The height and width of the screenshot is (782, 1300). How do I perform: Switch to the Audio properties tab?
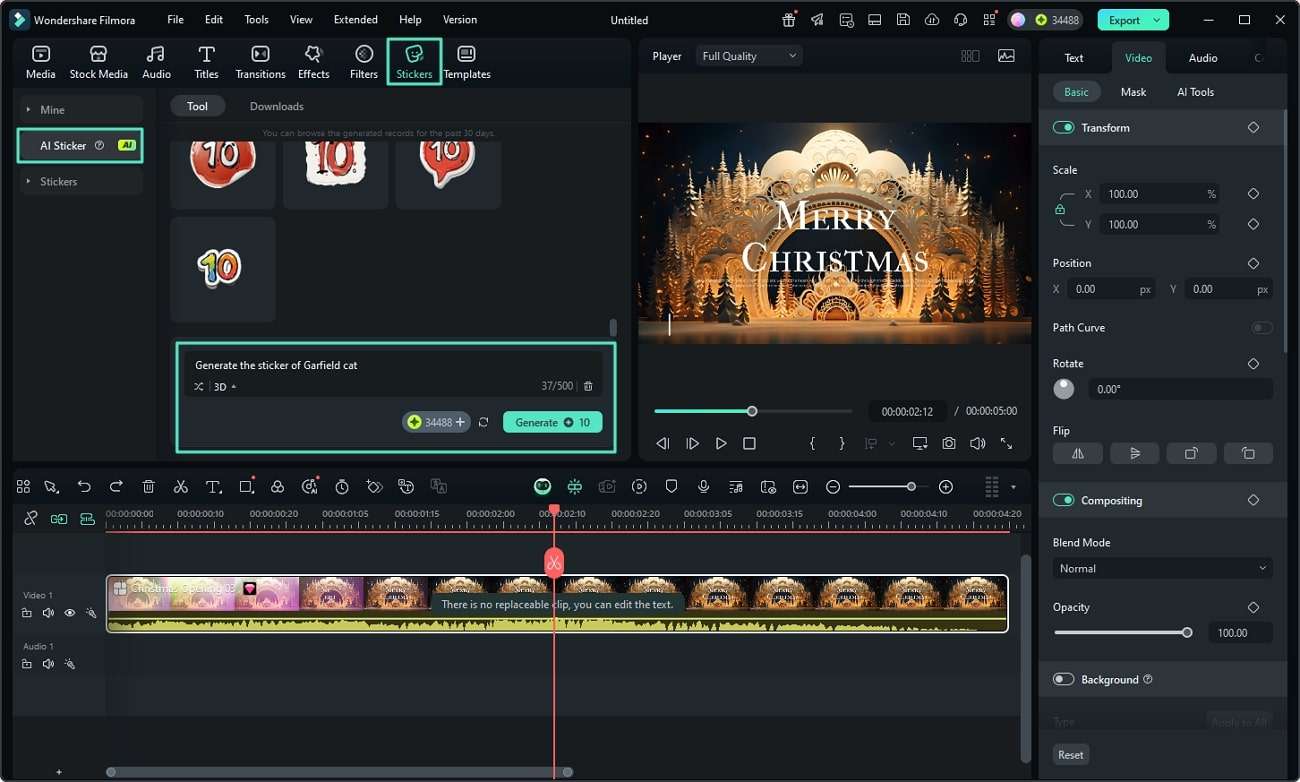click(1203, 58)
